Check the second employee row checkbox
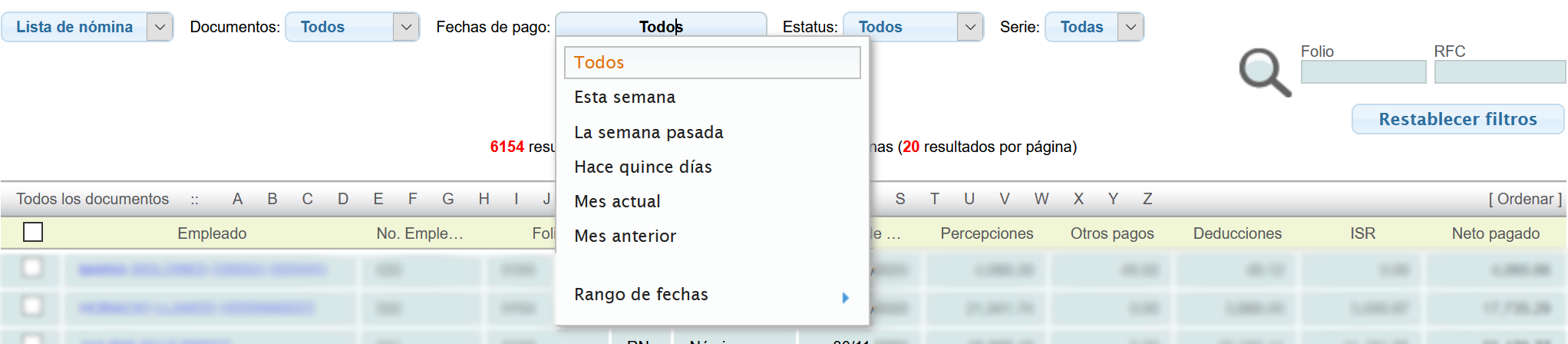This screenshot has height=344, width=1568. [x=32, y=306]
